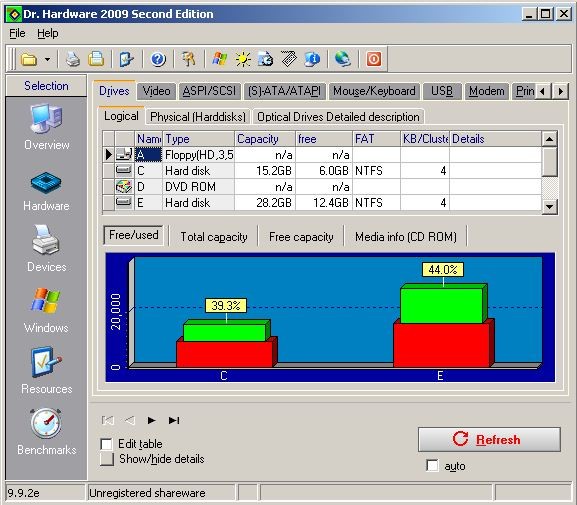Click the Capacity column header
Screen dimensions: 577x505
pyautogui.click(x=265, y=139)
